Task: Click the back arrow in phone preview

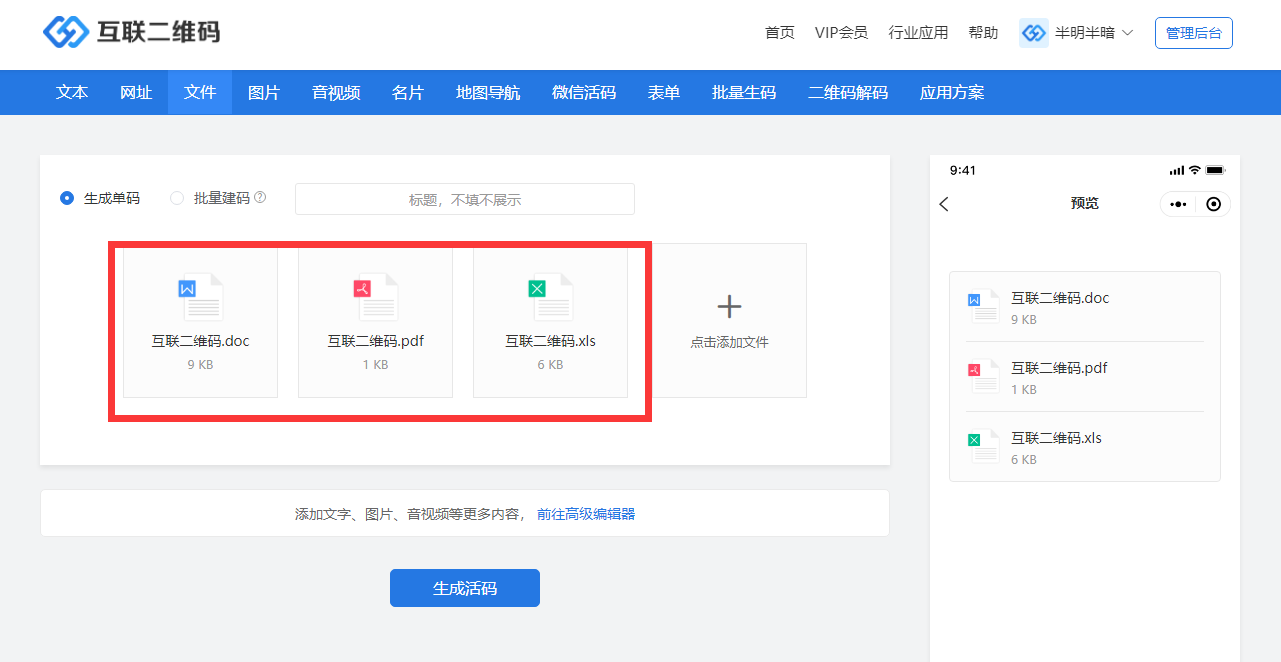Action: (x=945, y=204)
